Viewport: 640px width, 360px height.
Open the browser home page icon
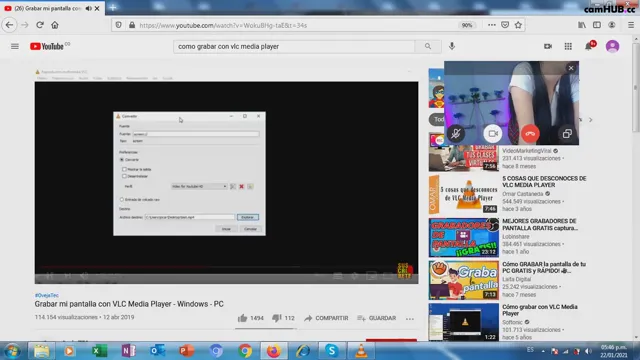coord(55,25)
